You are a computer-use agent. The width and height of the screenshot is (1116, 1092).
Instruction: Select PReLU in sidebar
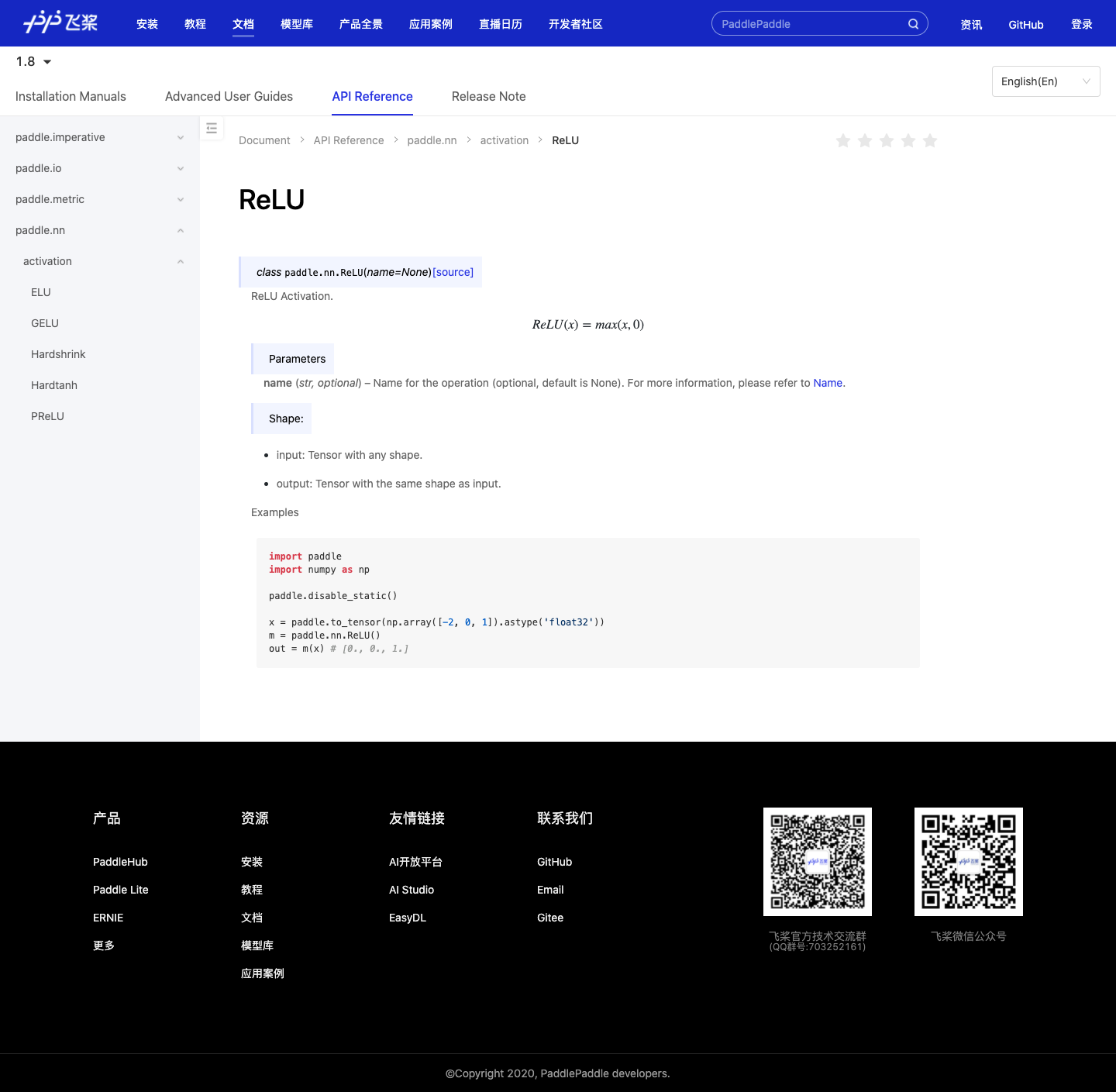tap(47, 416)
